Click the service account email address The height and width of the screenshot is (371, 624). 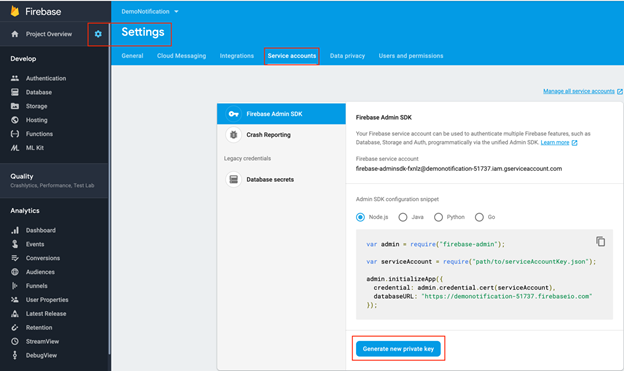click(x=459, y=169)
